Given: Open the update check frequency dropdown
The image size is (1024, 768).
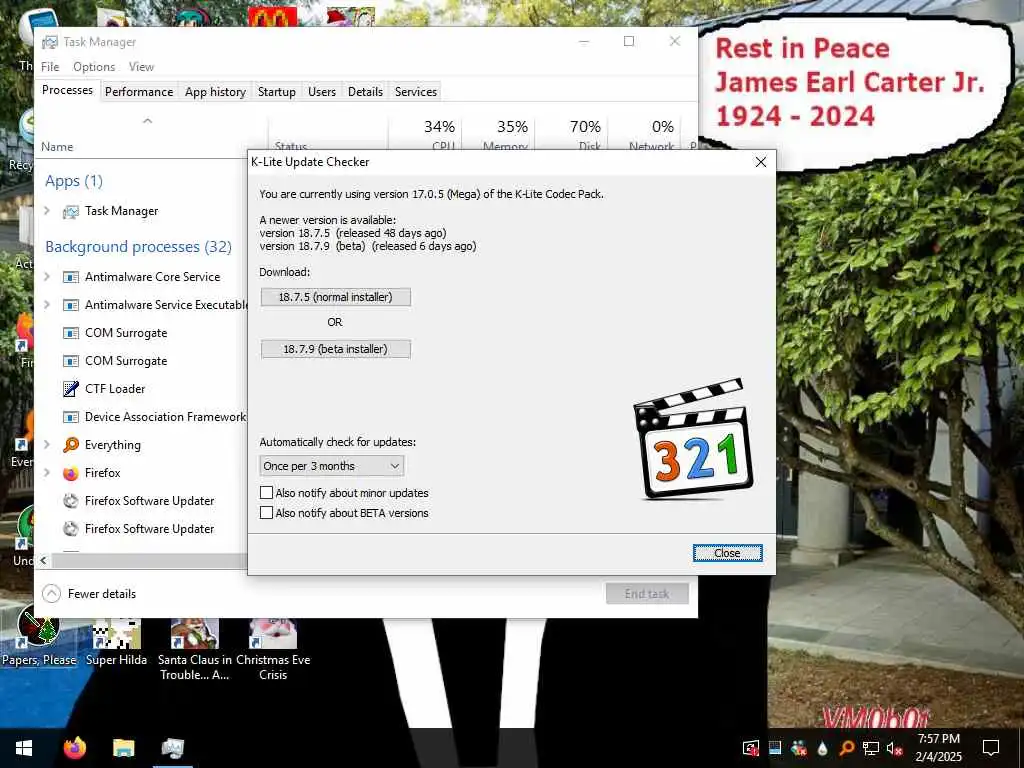Looking at the screenshot, I should [x=332, y=466].
